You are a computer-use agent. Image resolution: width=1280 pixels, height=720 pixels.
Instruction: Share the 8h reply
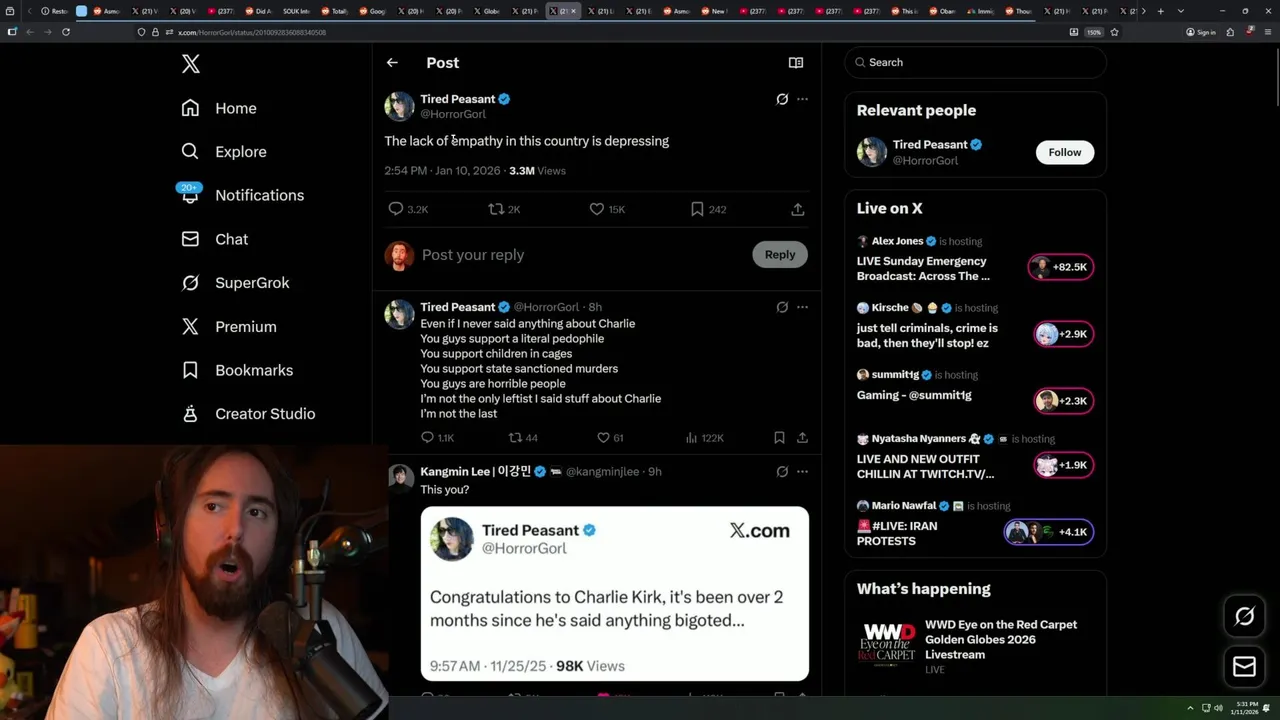pos(802,438)
